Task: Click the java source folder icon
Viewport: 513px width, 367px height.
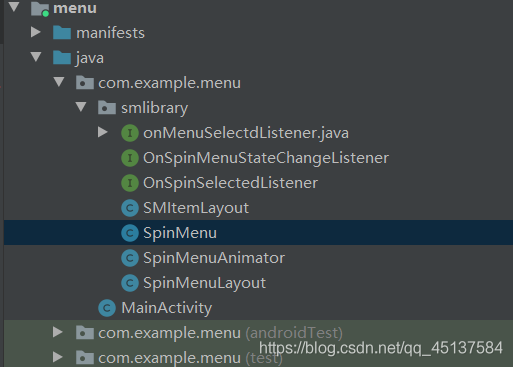Action: (62, 58)
